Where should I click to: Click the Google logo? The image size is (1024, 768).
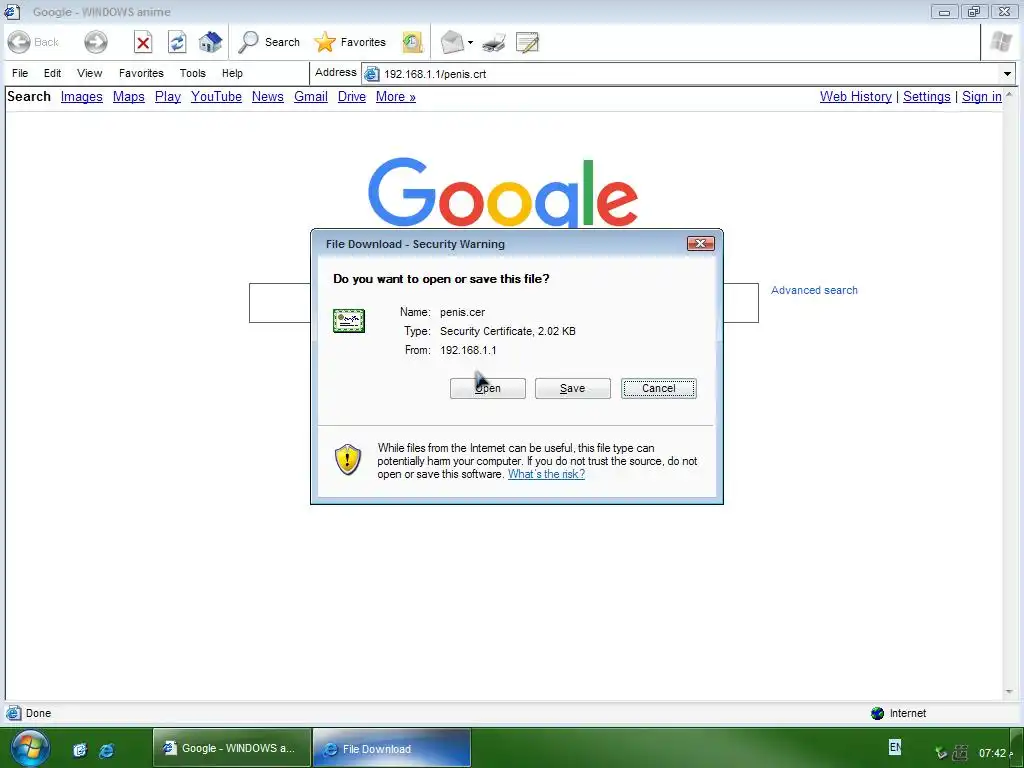pyautogui.click(x=503, y=193)
